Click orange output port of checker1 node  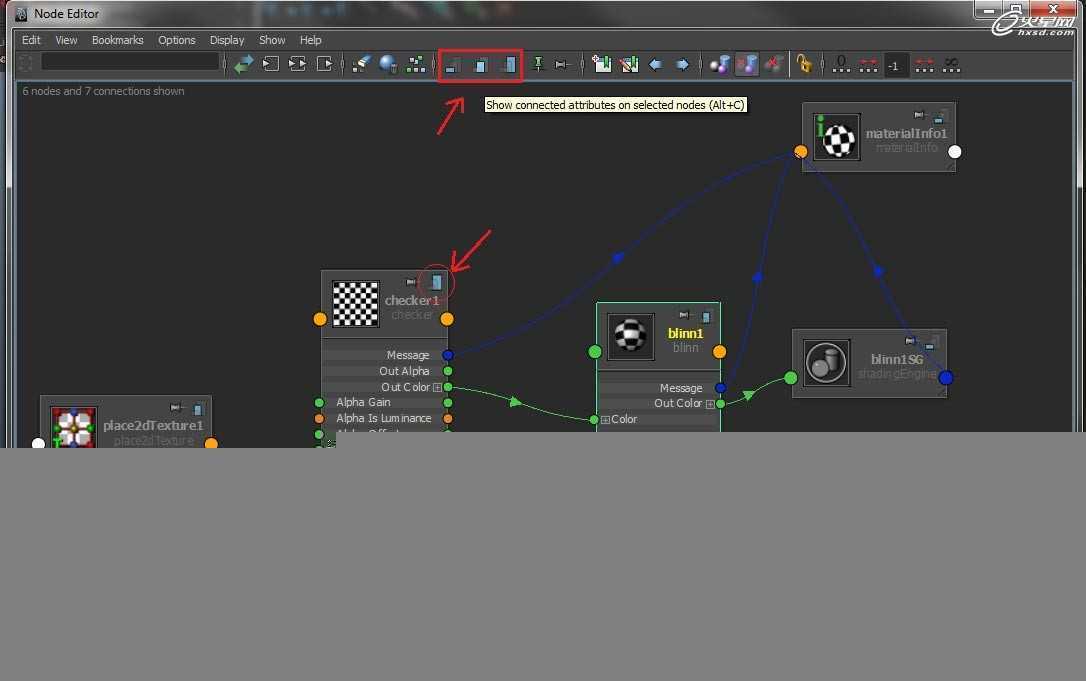447,319
